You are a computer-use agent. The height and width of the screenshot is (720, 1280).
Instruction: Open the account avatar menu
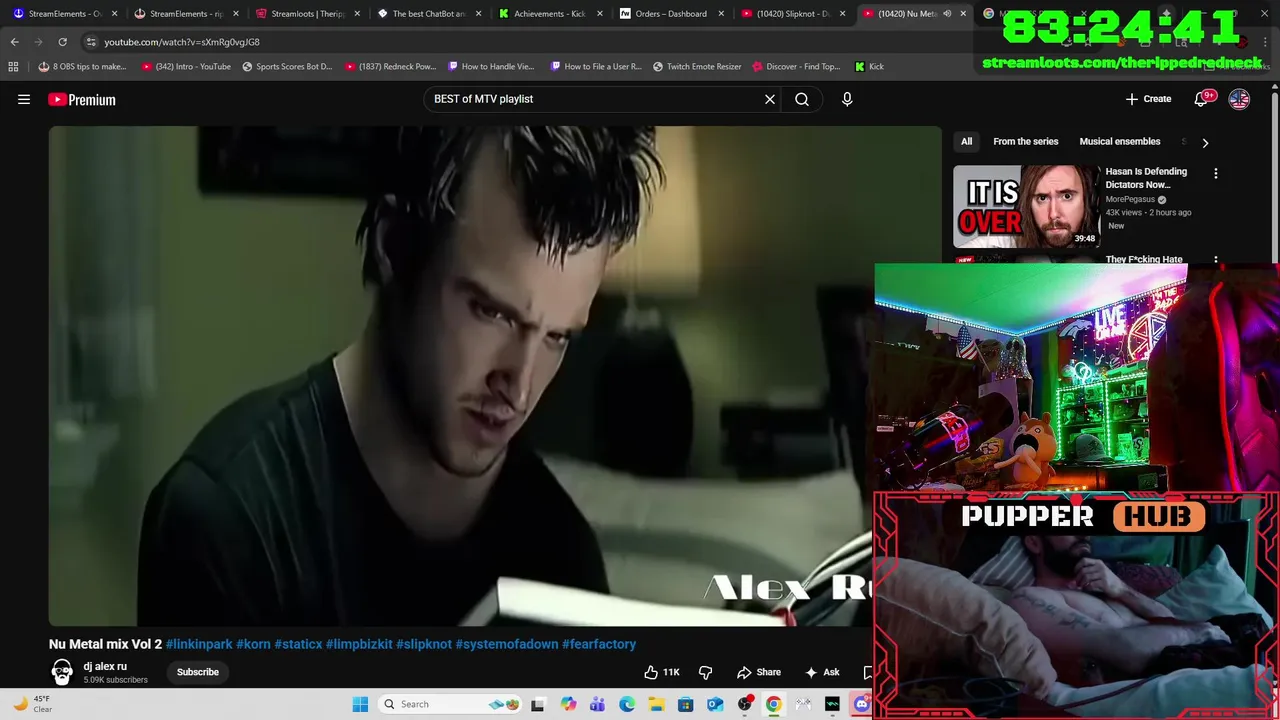tap(1239, 99)
